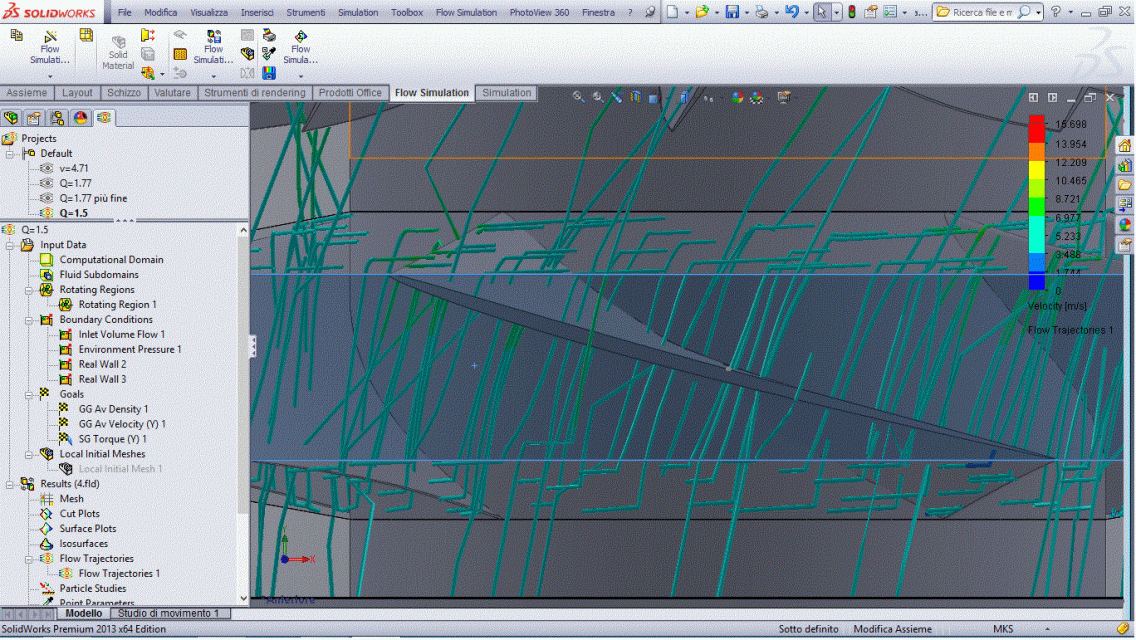The image size is (1136, 640).
Task: Undo the last action
Action: pos(791,12)
